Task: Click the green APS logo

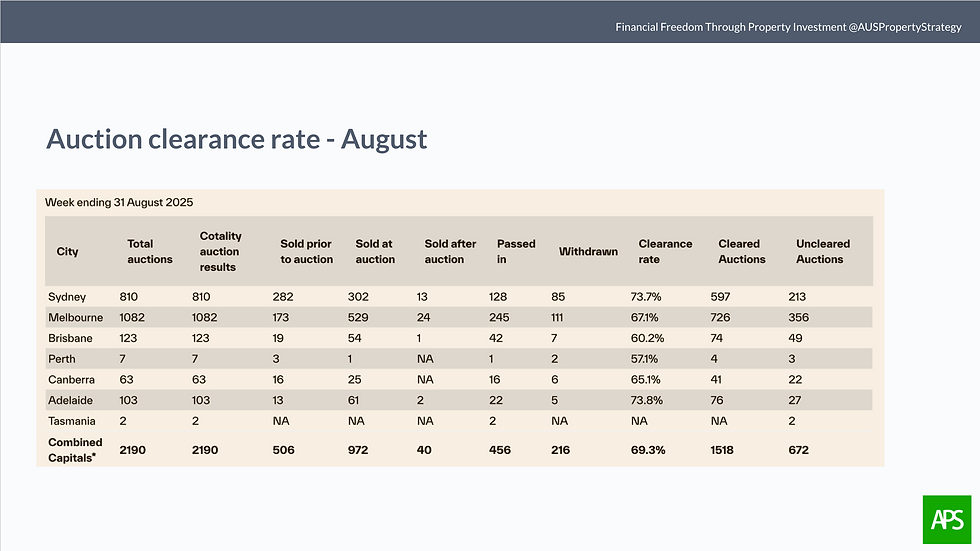Action: coord(945,519)
